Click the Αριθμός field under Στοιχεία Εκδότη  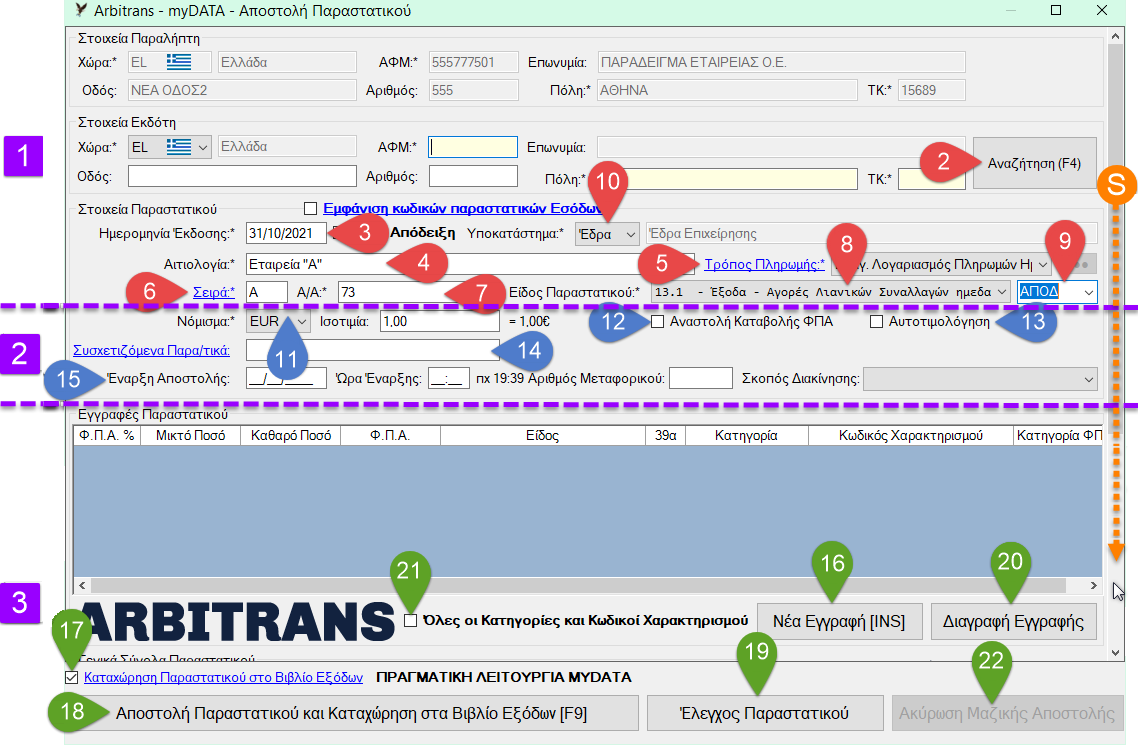point(473,176)
